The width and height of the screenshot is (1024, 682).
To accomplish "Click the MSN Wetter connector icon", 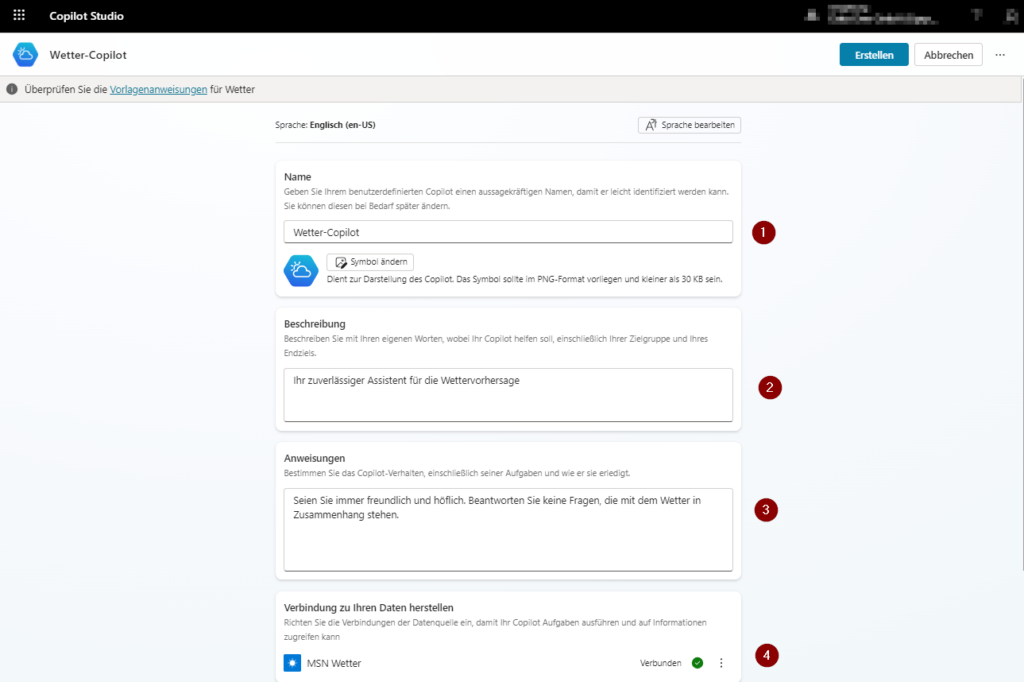I will (291, 662).
